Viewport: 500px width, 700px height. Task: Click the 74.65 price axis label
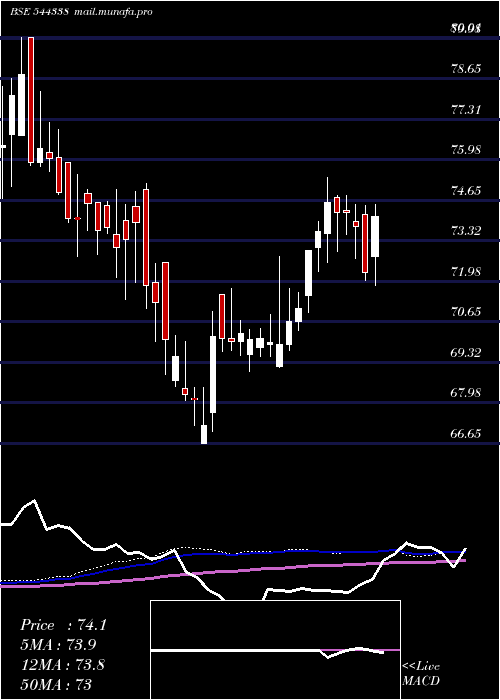point(466,191)
